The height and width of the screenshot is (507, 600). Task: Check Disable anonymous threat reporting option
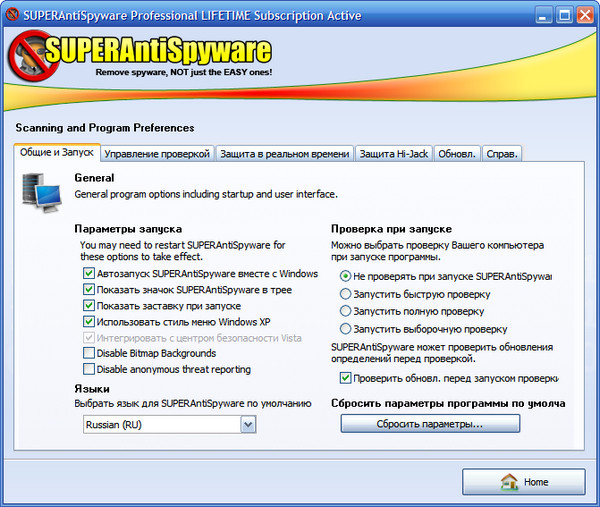point(89,370)
